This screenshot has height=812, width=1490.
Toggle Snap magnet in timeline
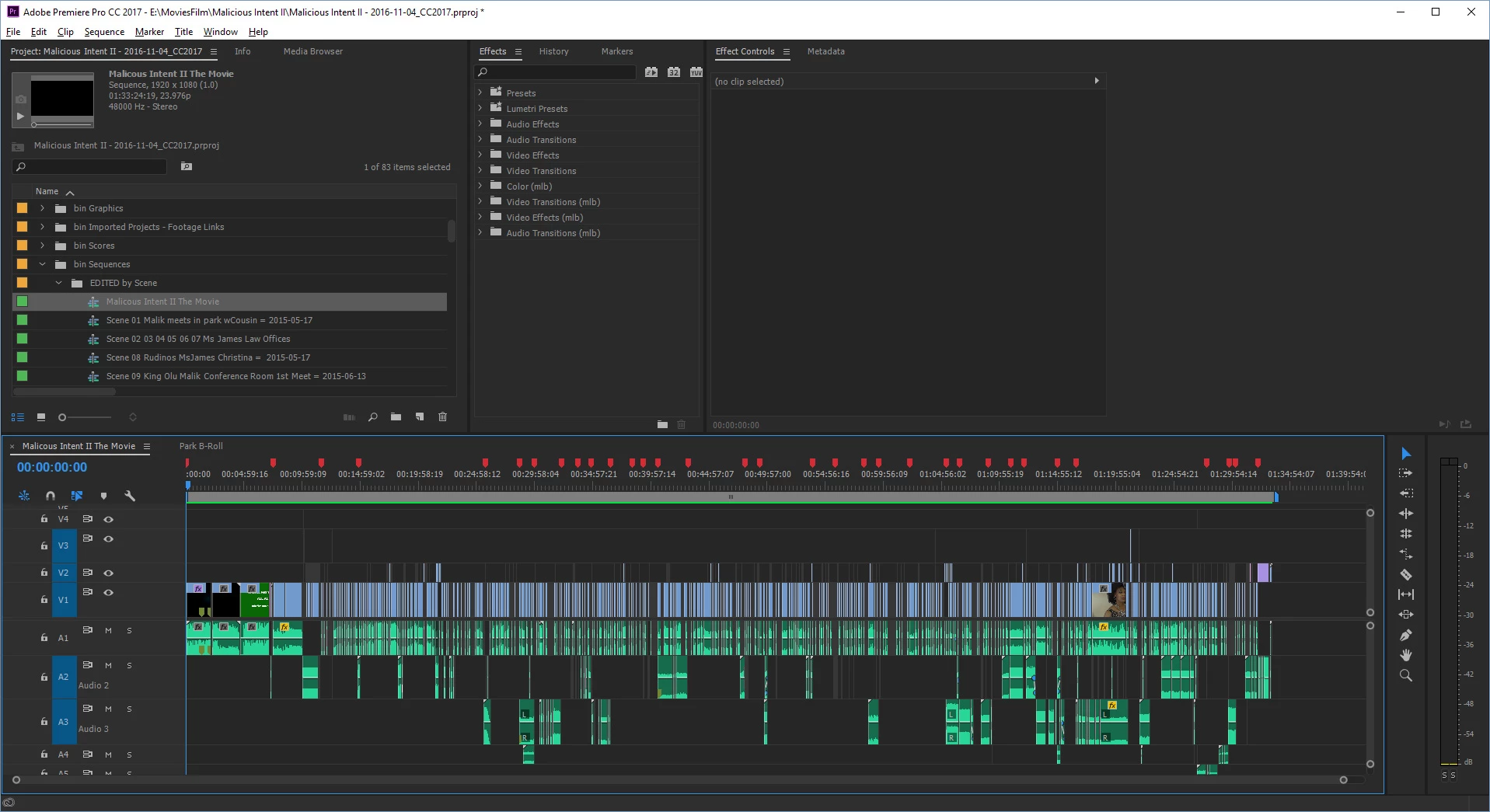pos(51,496)
